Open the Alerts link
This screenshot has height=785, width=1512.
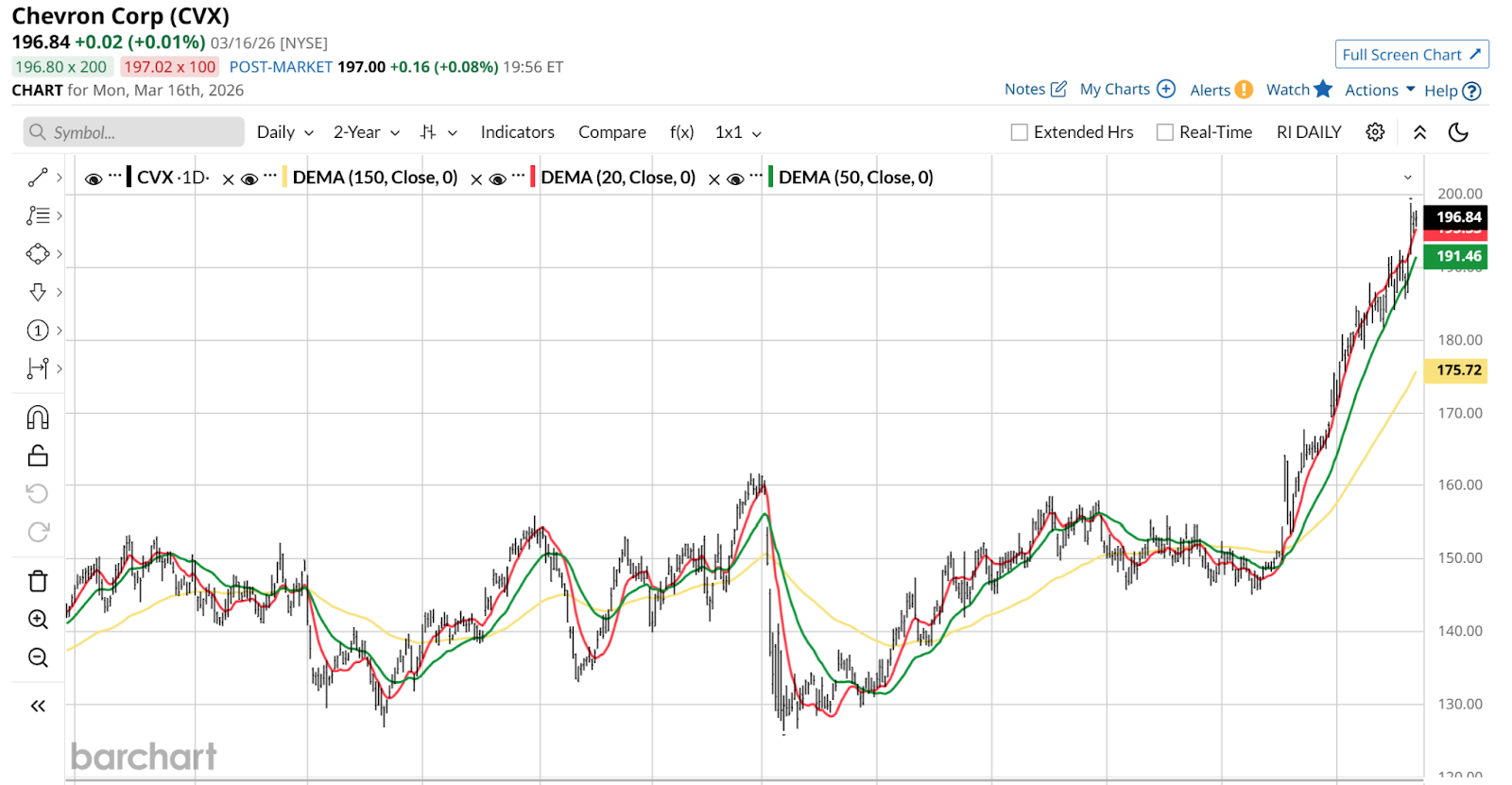pyautogui.click(x=1221, y=90)
